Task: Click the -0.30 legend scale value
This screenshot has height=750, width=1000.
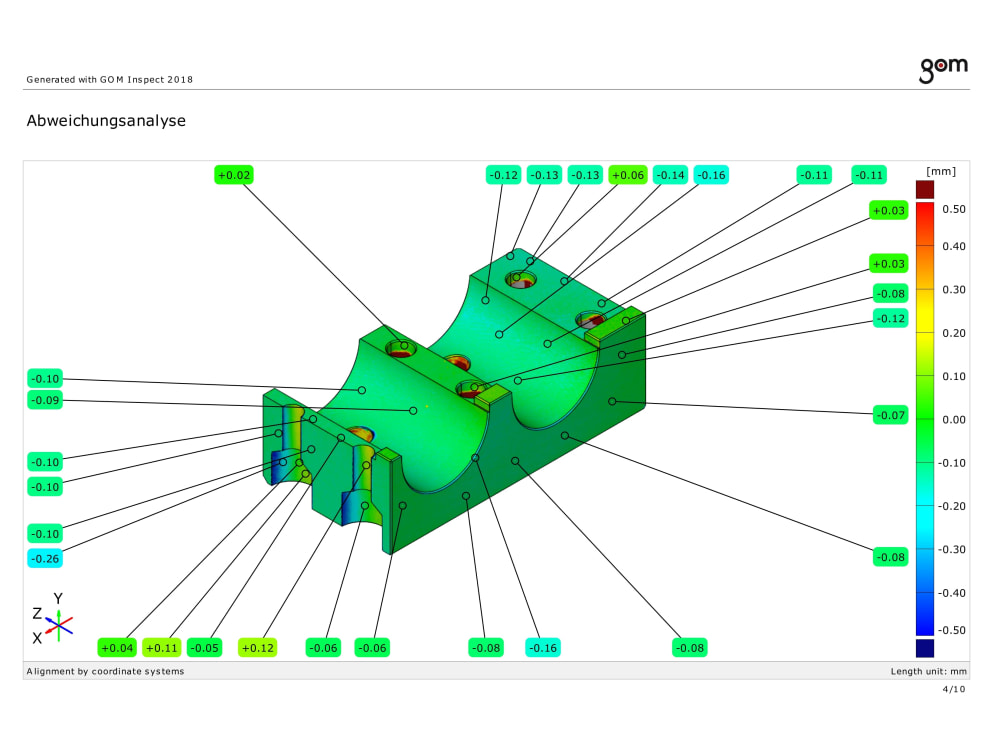Action: click(x=952, y=550)
